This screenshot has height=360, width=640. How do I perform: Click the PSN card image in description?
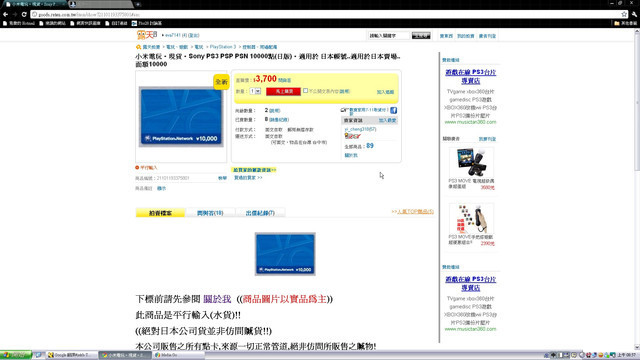coord(285,253)
